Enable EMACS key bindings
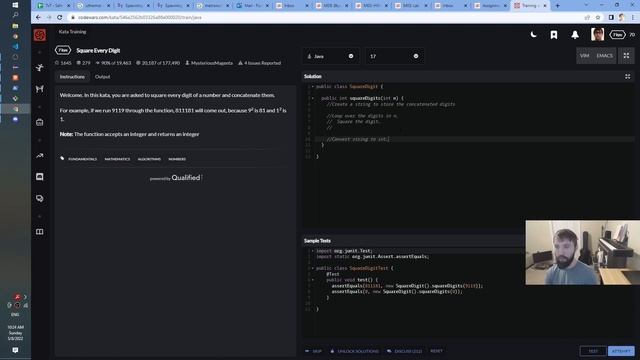 coord(604,56)
